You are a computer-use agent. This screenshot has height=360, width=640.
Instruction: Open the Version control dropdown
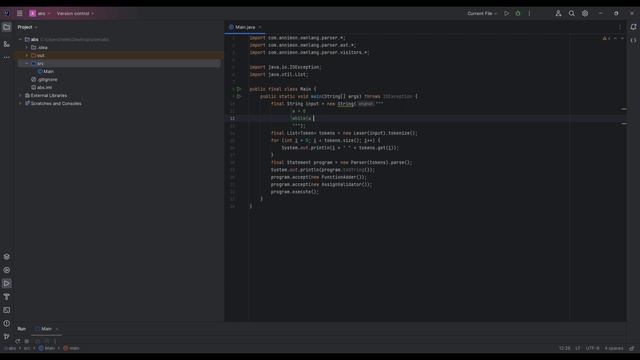click(x=75, y=13)
